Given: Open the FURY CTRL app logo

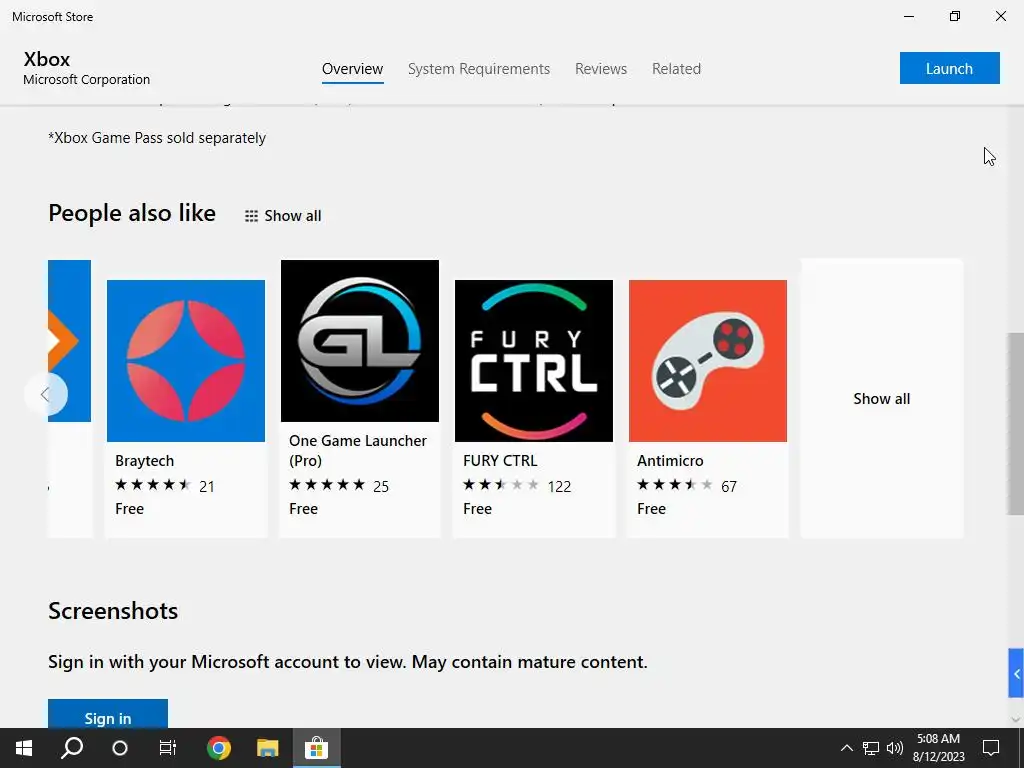Looking at the screenshot, I should tap(534, 360).
